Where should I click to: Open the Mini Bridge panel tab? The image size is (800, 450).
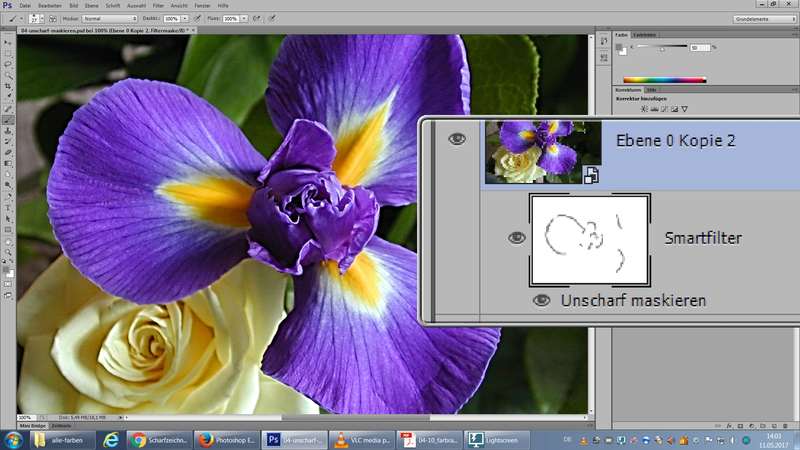(x=33, y=426)
